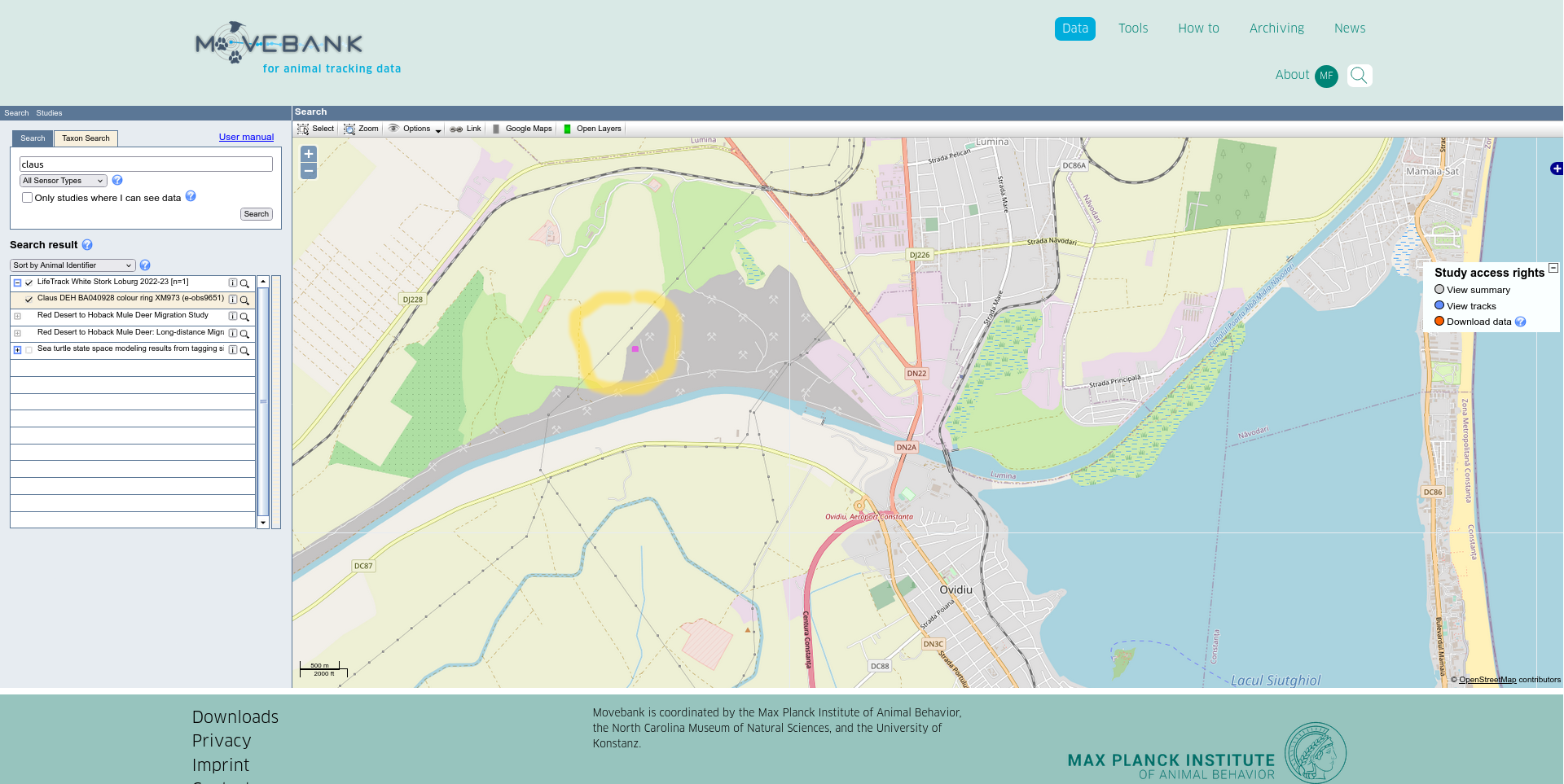
Task: Zoom out the map with the minus button
Action: point(309,171)
